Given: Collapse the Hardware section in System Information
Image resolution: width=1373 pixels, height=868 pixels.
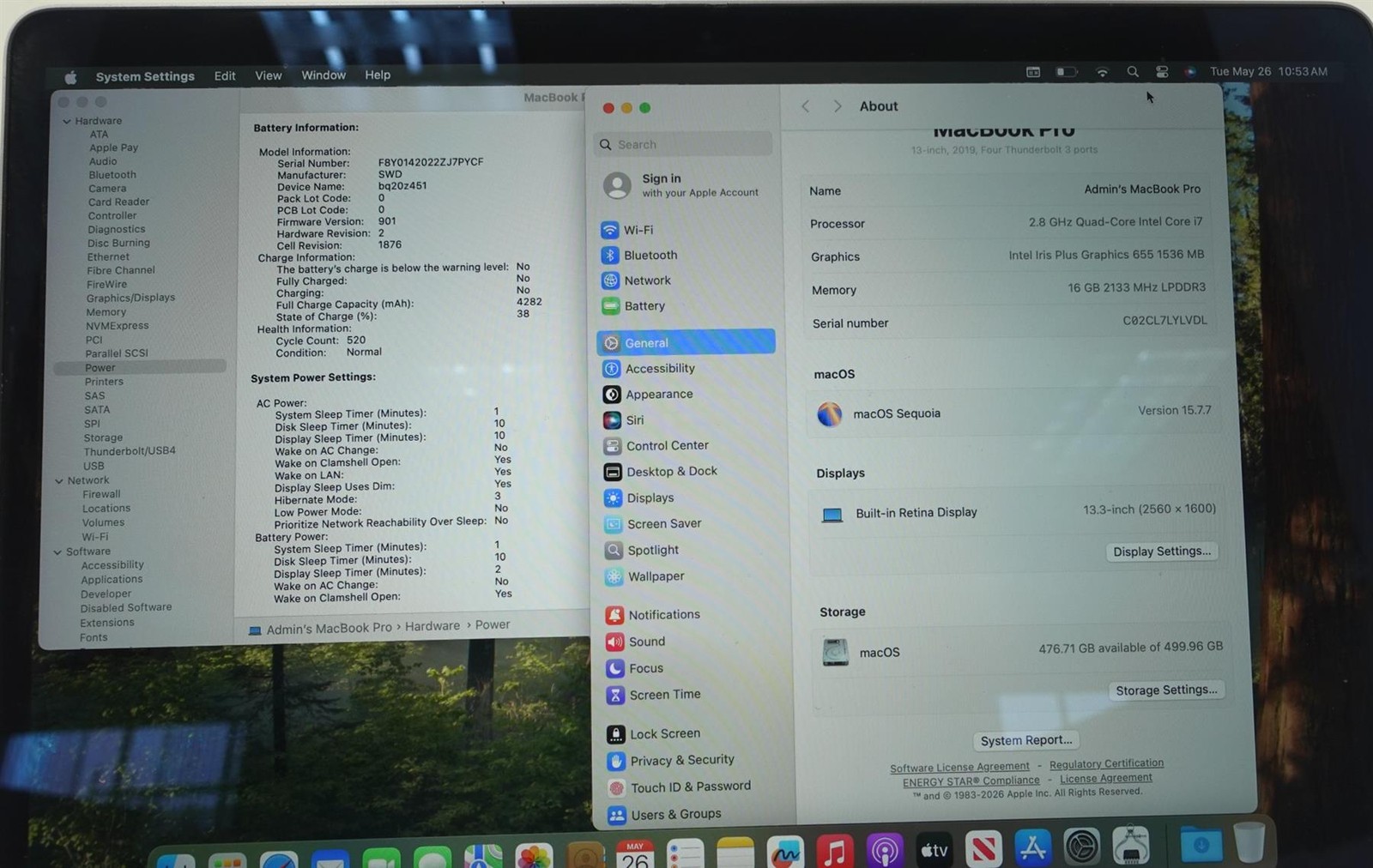Looking at the screenshot, I should click(x=67, y=122).
